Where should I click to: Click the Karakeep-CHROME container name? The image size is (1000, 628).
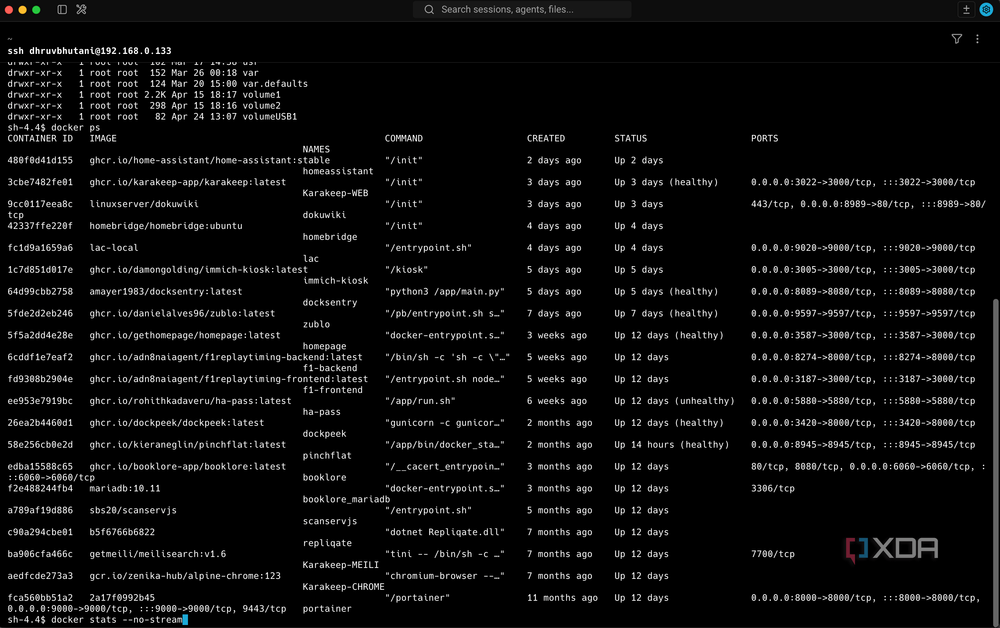pyautogui.click(x=343, y=587)
